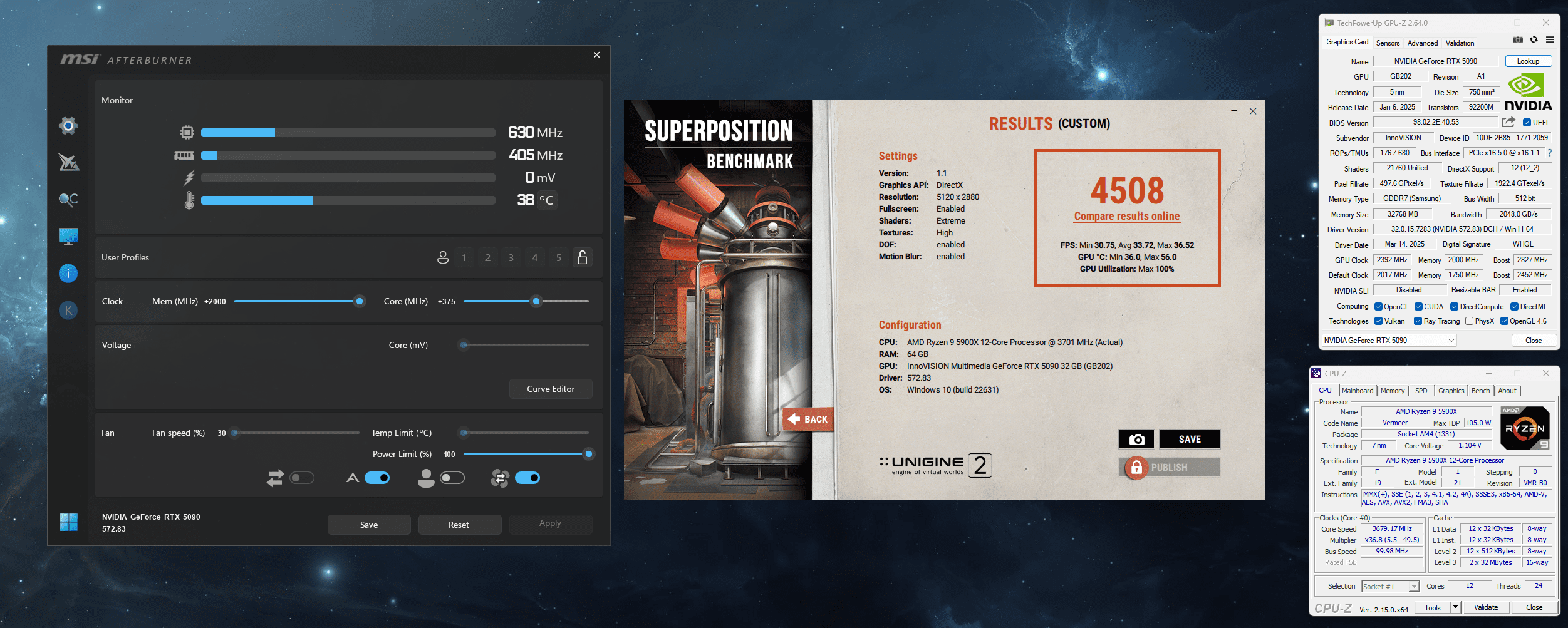Click the memory module icon in Monitor

pos(184,155)
